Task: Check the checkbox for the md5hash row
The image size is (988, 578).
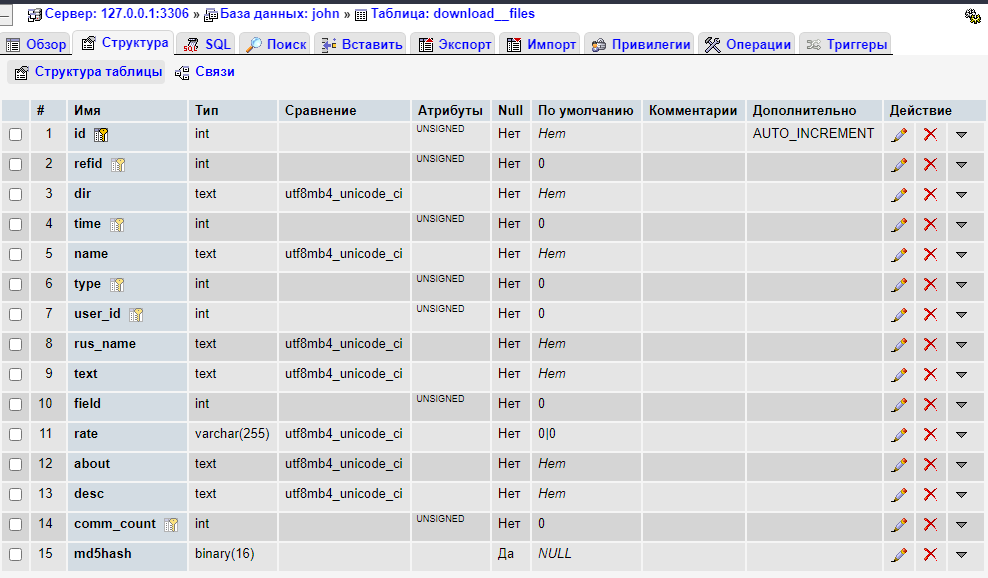Action: coord(16,555)
